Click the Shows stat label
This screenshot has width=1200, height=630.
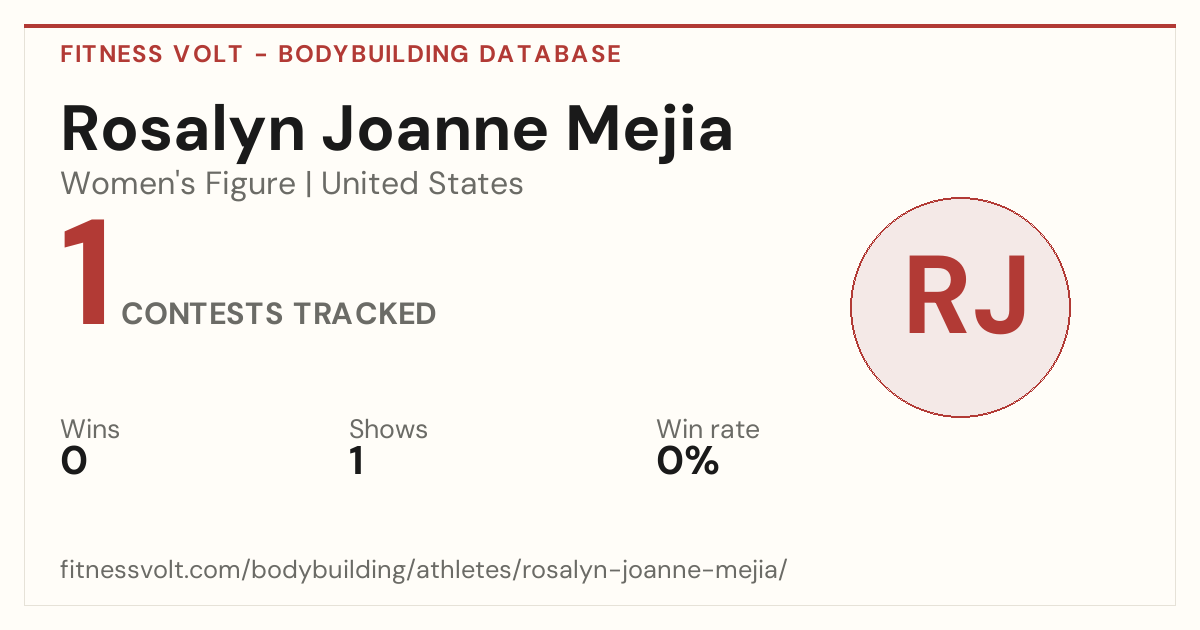(x=388, y=429)
